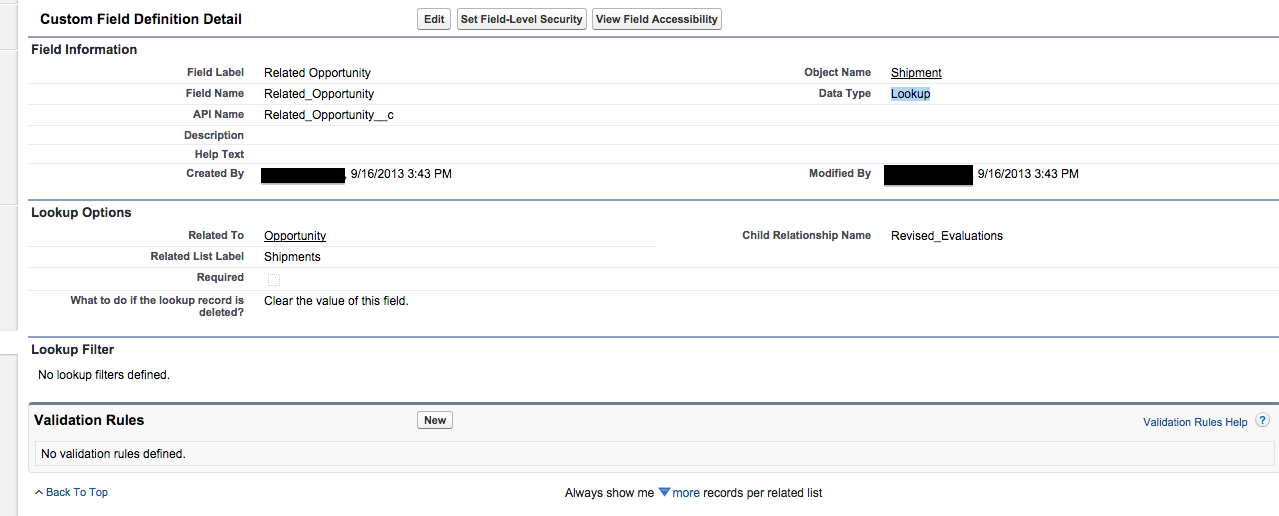The image size is (1279, 516).
Task: Create a New validation rule
Action: tap(435, 420)
